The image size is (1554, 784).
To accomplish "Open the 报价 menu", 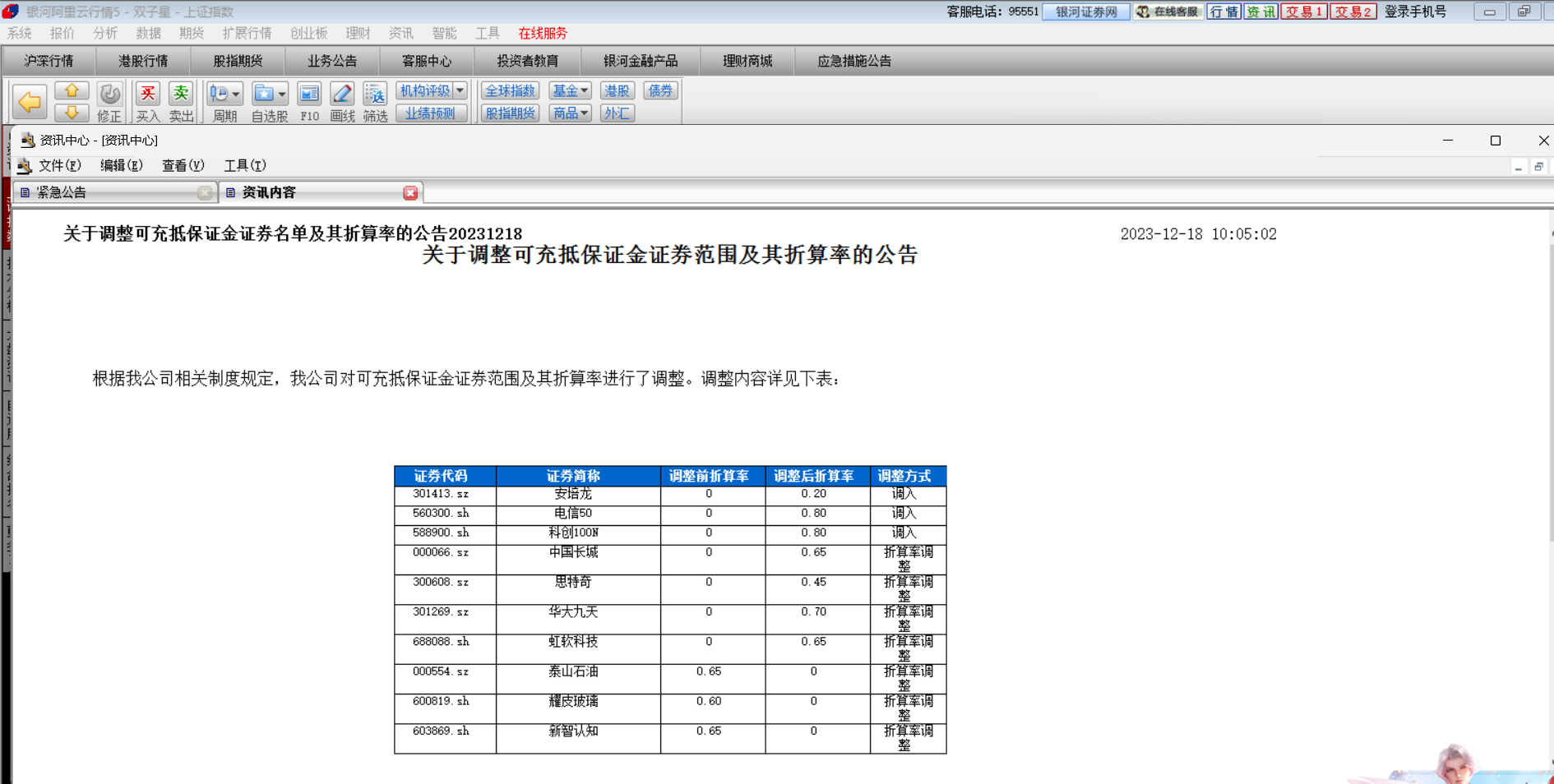I will 62,33.
